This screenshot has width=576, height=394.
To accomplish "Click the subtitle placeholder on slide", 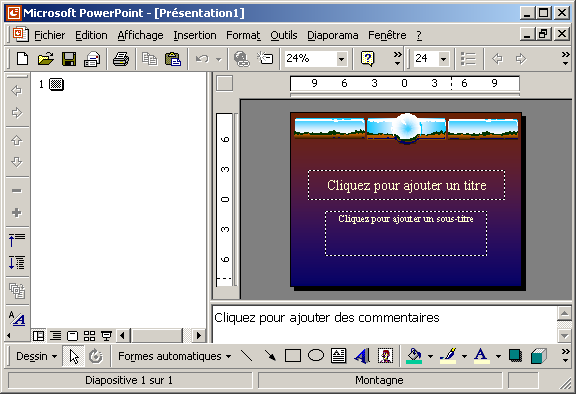I will (406, 233).
